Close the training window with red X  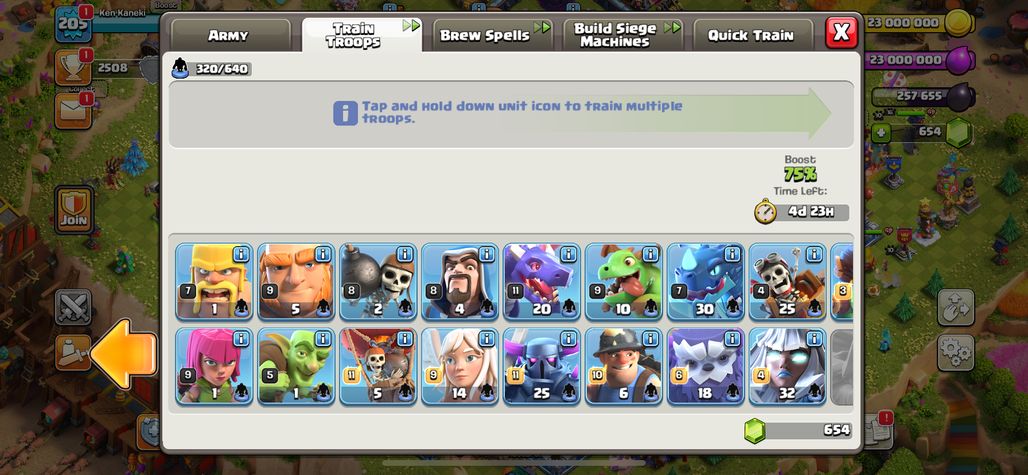pyautogui.click(x=841, y=32)
